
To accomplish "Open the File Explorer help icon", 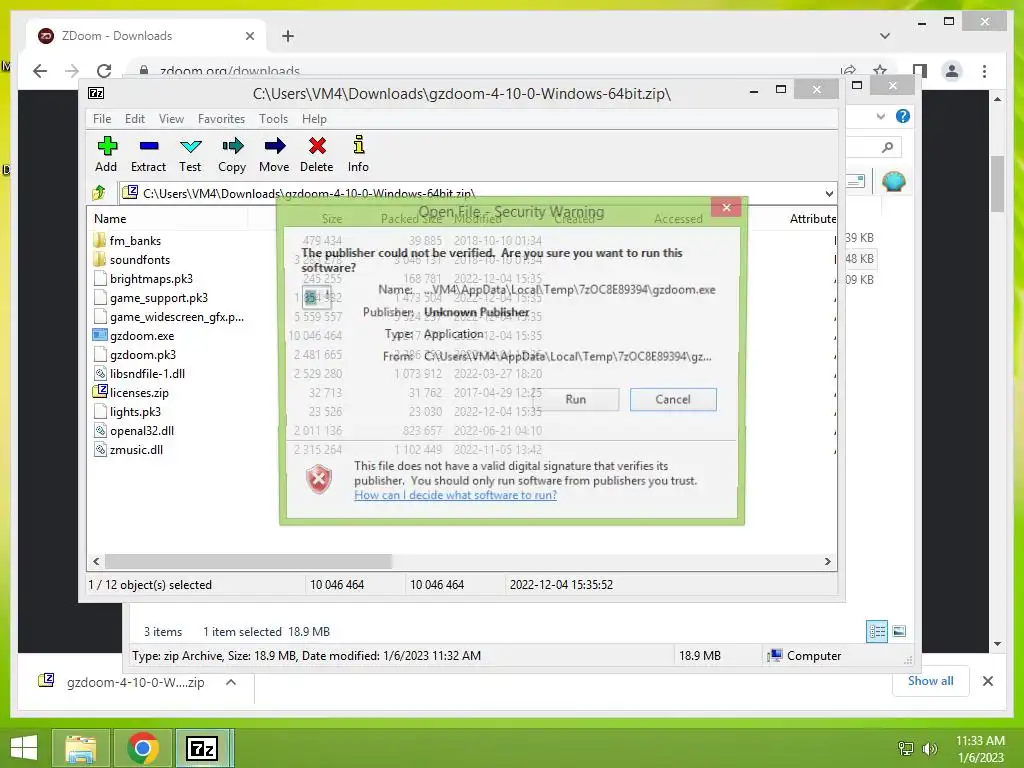I will coord(903,116).
